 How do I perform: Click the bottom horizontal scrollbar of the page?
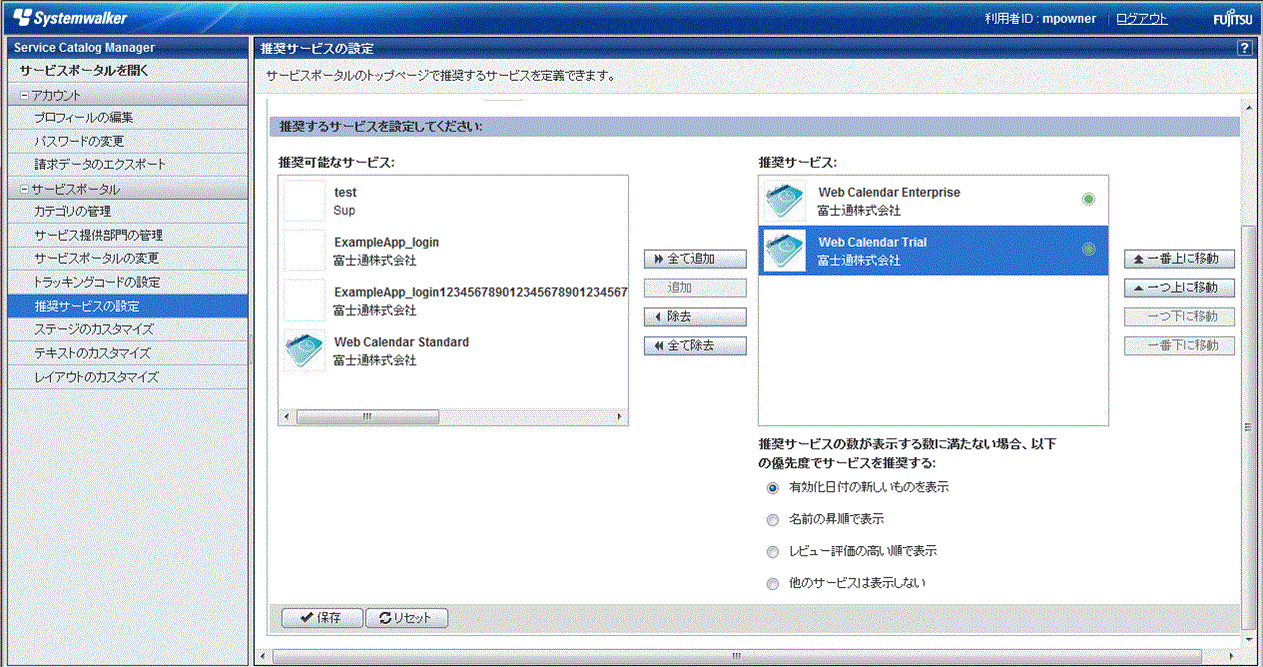[x=736, y=656]
